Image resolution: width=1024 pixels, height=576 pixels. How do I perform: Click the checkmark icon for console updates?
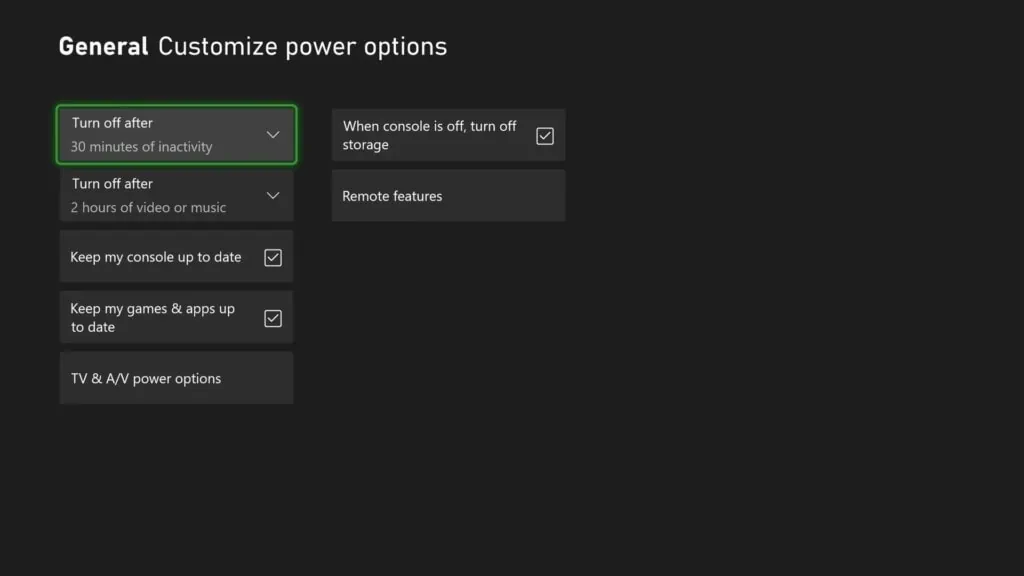point(273,257)
